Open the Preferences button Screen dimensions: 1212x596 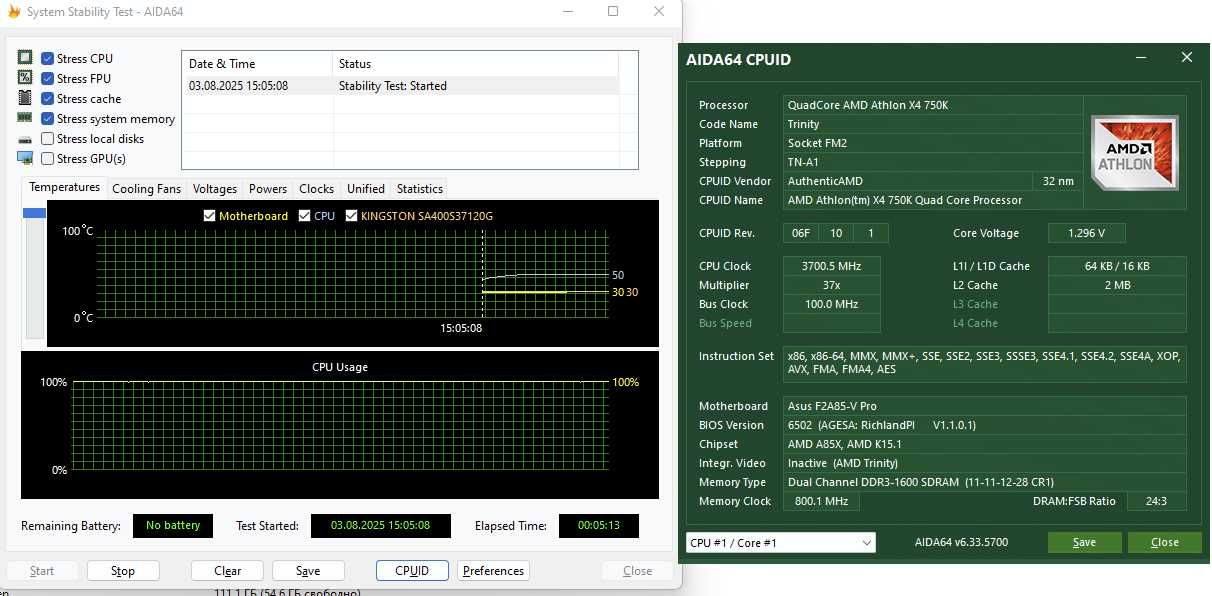[493, 571]
